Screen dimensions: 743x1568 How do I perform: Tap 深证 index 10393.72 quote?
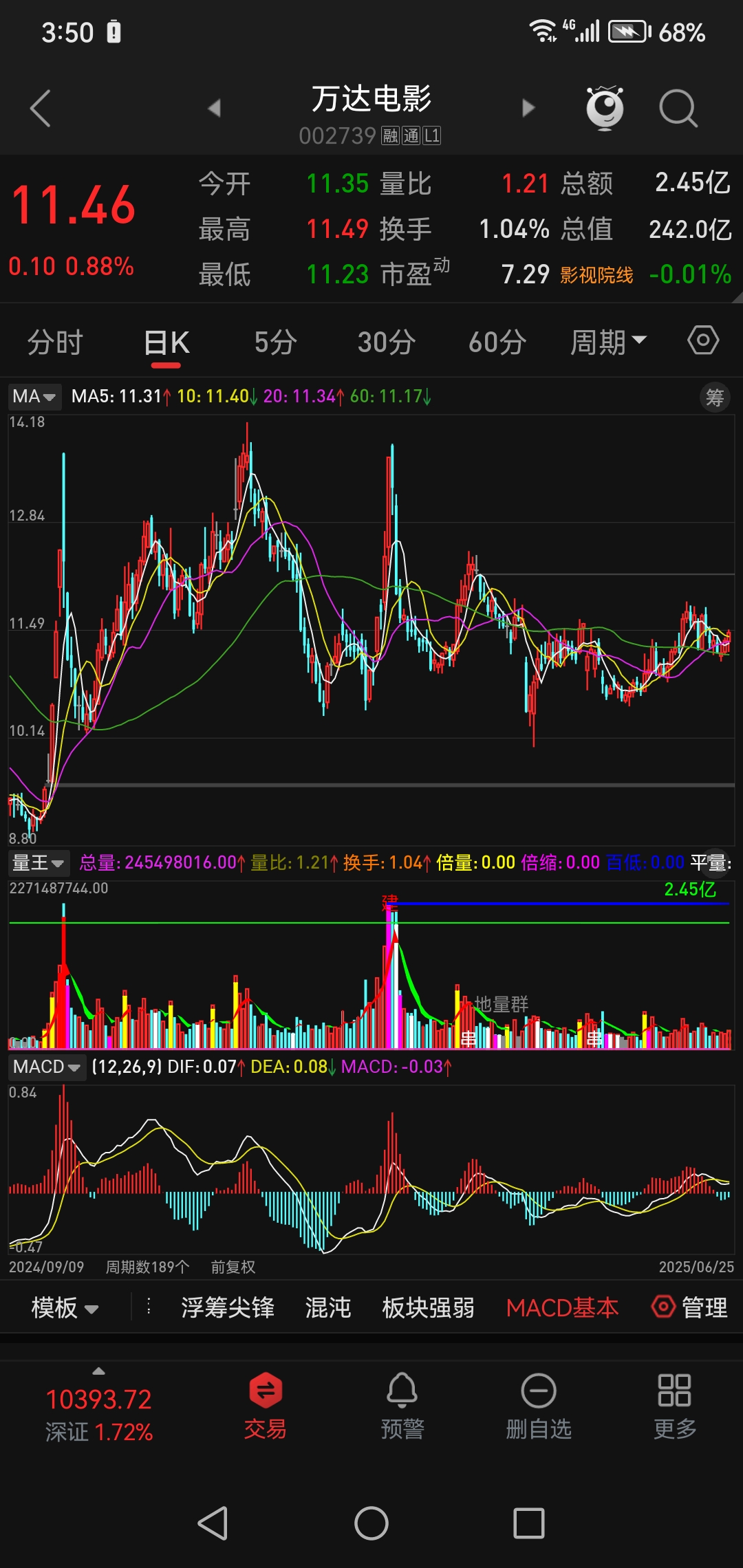[99, 1415]
